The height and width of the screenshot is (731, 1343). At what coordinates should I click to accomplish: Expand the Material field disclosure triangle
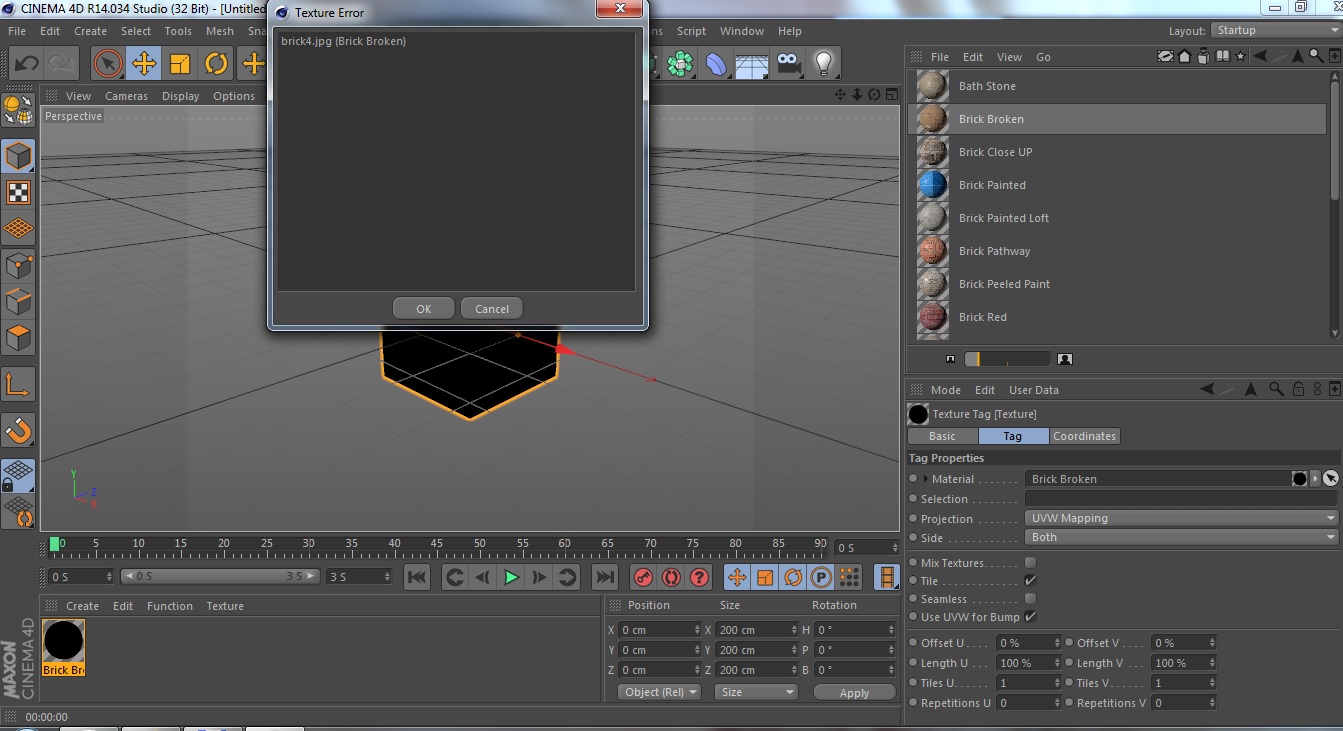pos(925,479)
